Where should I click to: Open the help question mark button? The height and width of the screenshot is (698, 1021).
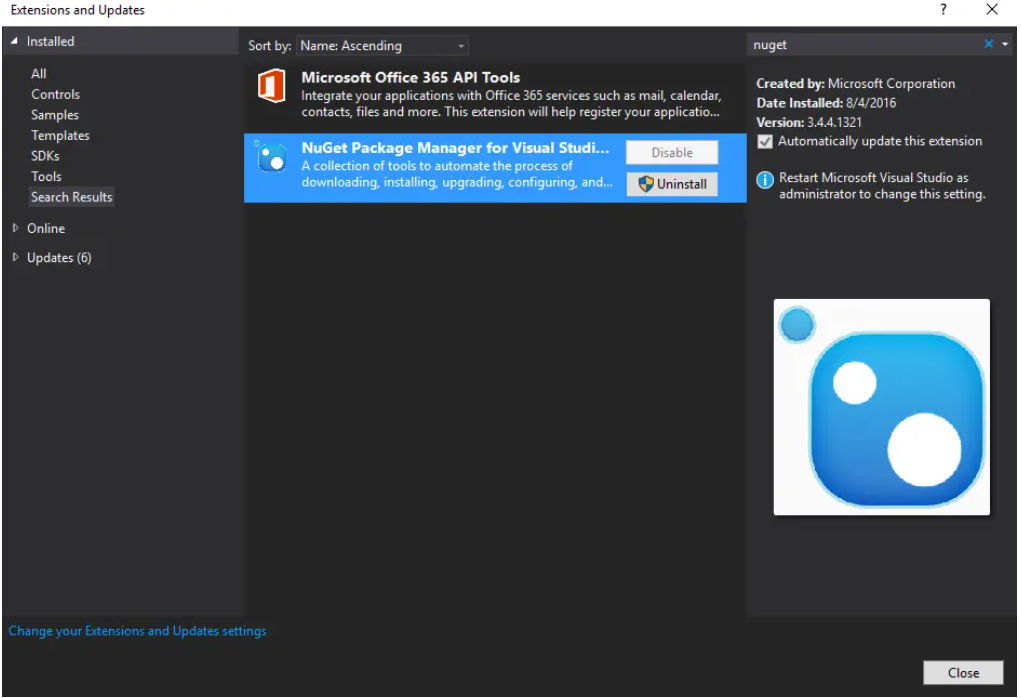(943, 10)
